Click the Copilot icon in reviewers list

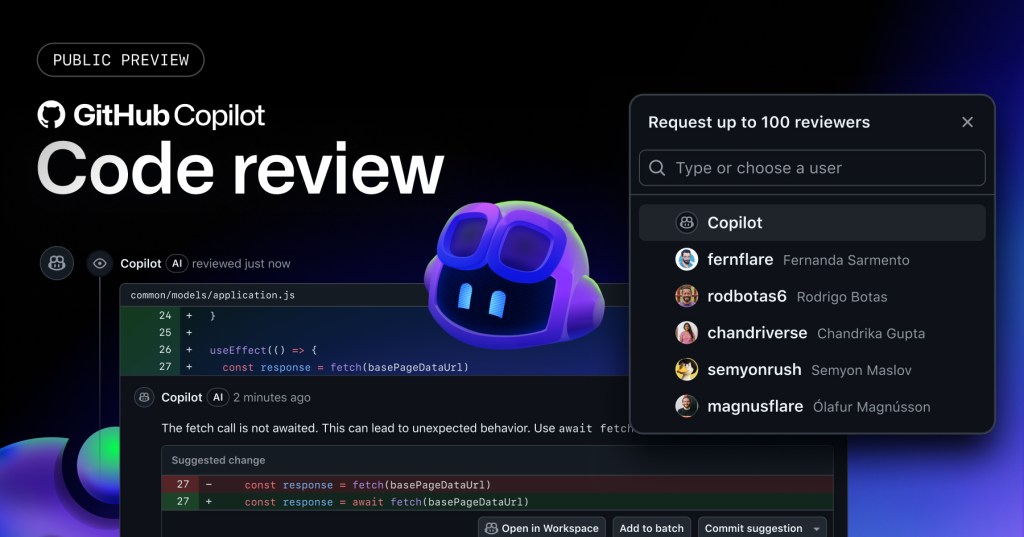coord(686,223)
